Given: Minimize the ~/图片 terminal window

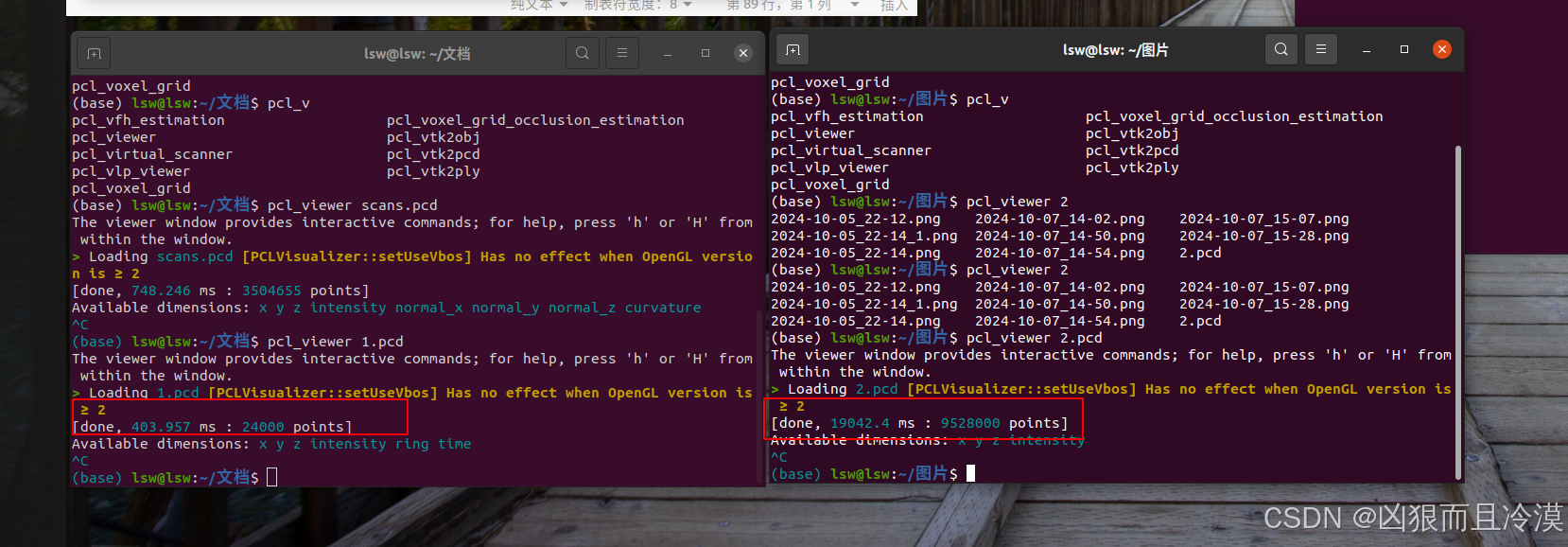Looking at the screenshot, I should [1367, 50].
